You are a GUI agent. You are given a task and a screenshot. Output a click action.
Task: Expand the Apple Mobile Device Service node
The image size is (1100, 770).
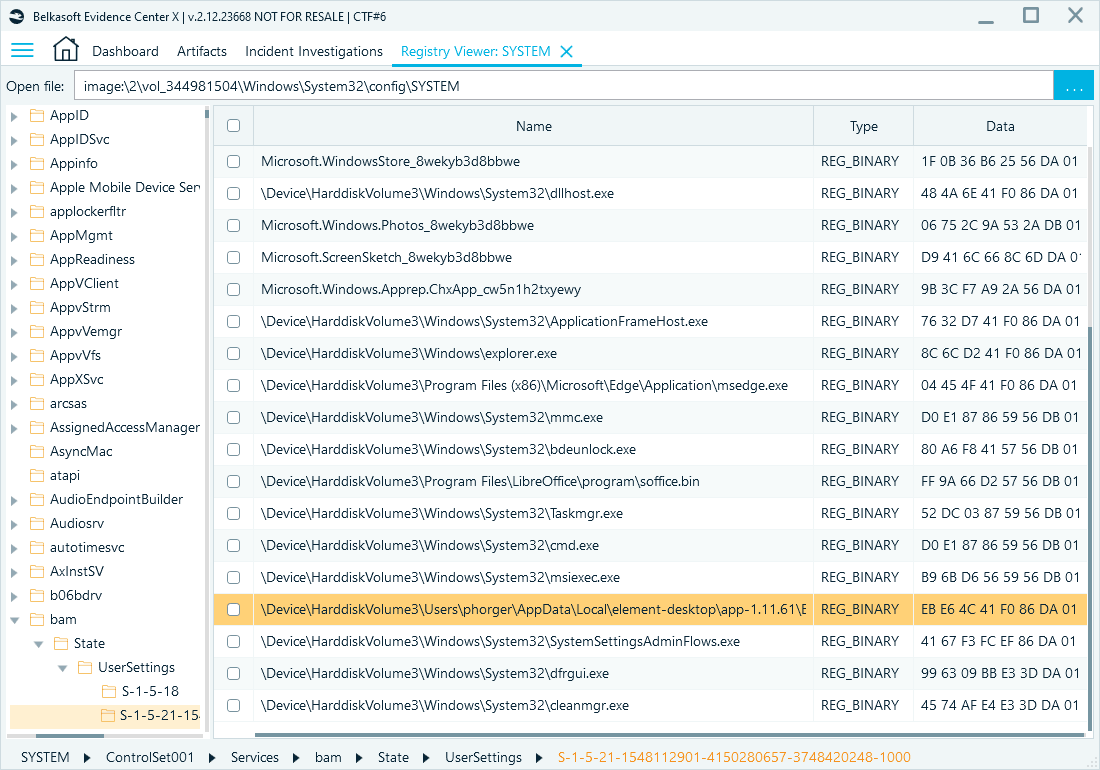click(14, 188)
